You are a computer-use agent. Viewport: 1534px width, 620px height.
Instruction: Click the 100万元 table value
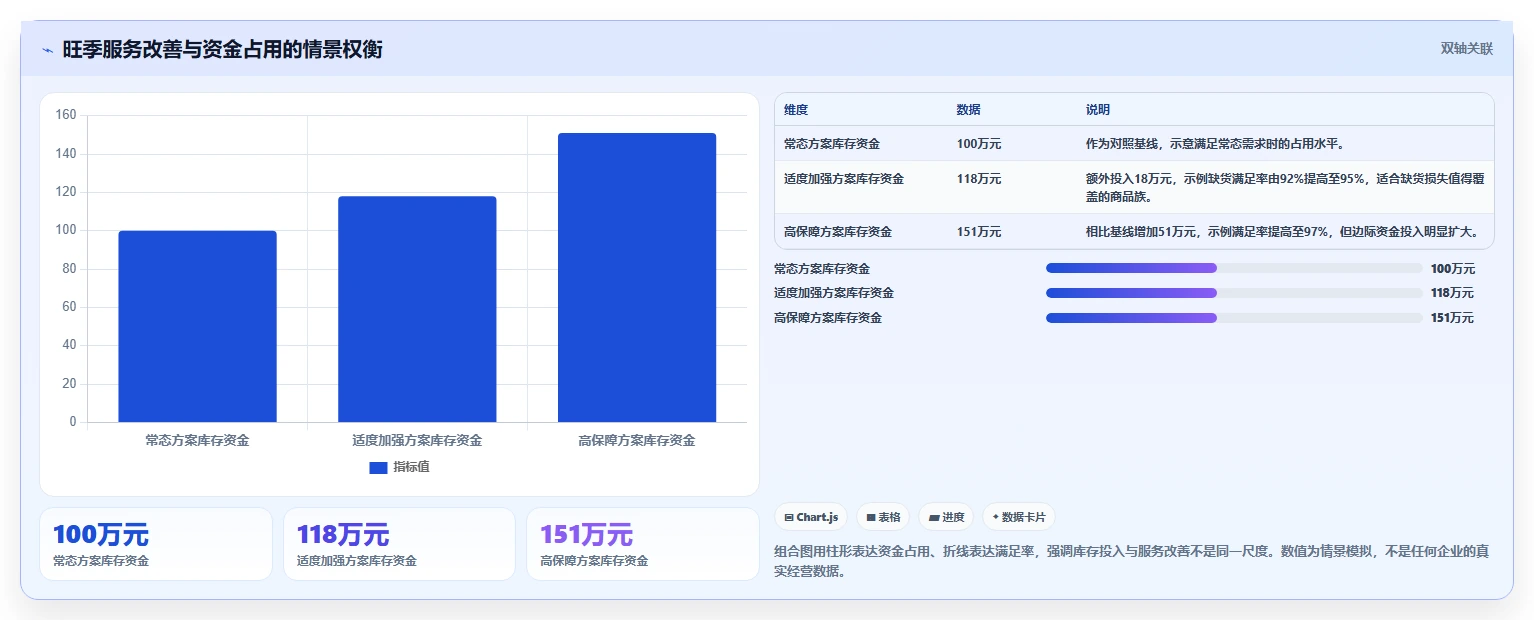point(979,144)
